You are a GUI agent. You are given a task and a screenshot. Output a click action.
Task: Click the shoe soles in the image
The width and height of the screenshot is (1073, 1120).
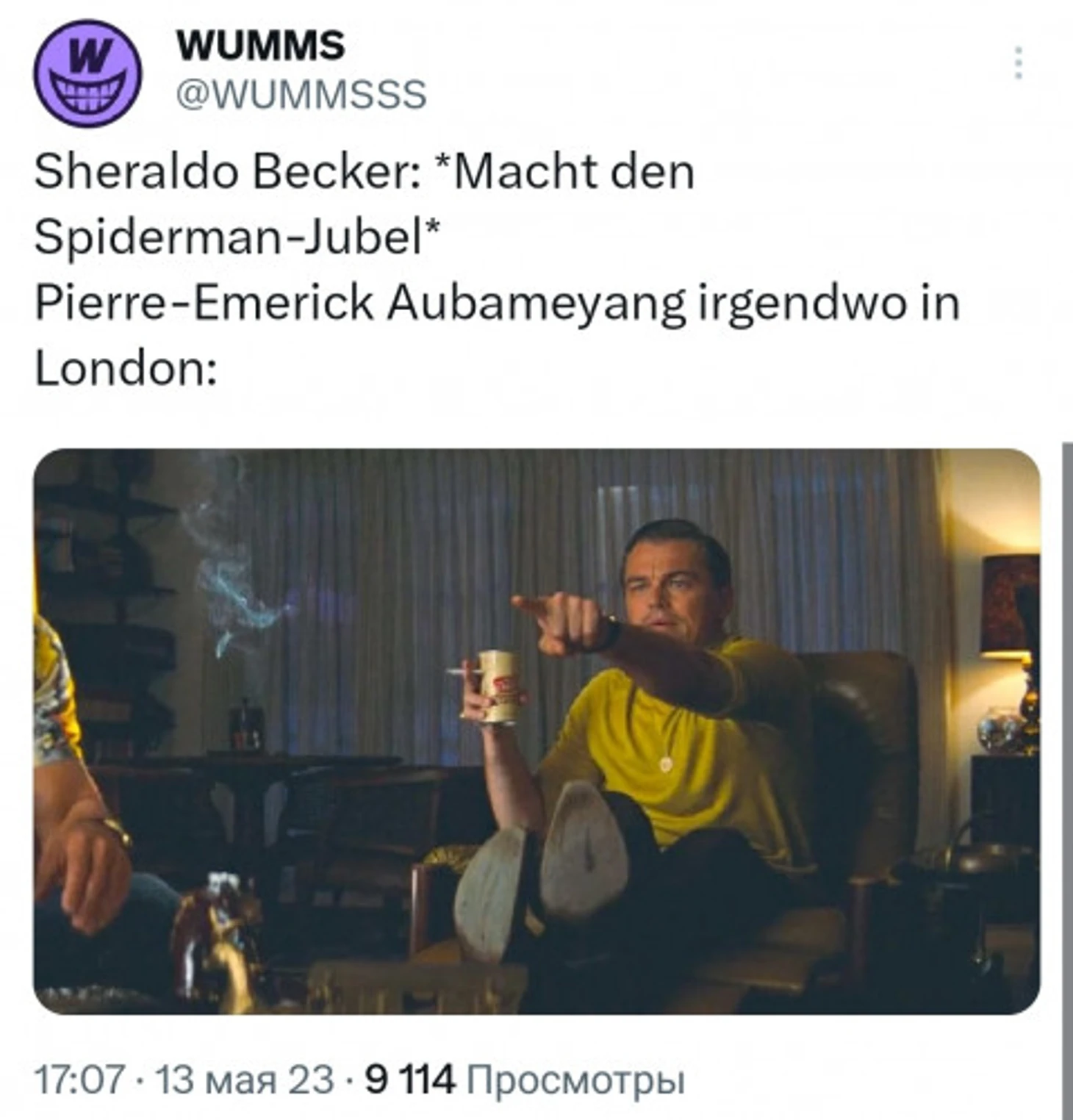540,867
